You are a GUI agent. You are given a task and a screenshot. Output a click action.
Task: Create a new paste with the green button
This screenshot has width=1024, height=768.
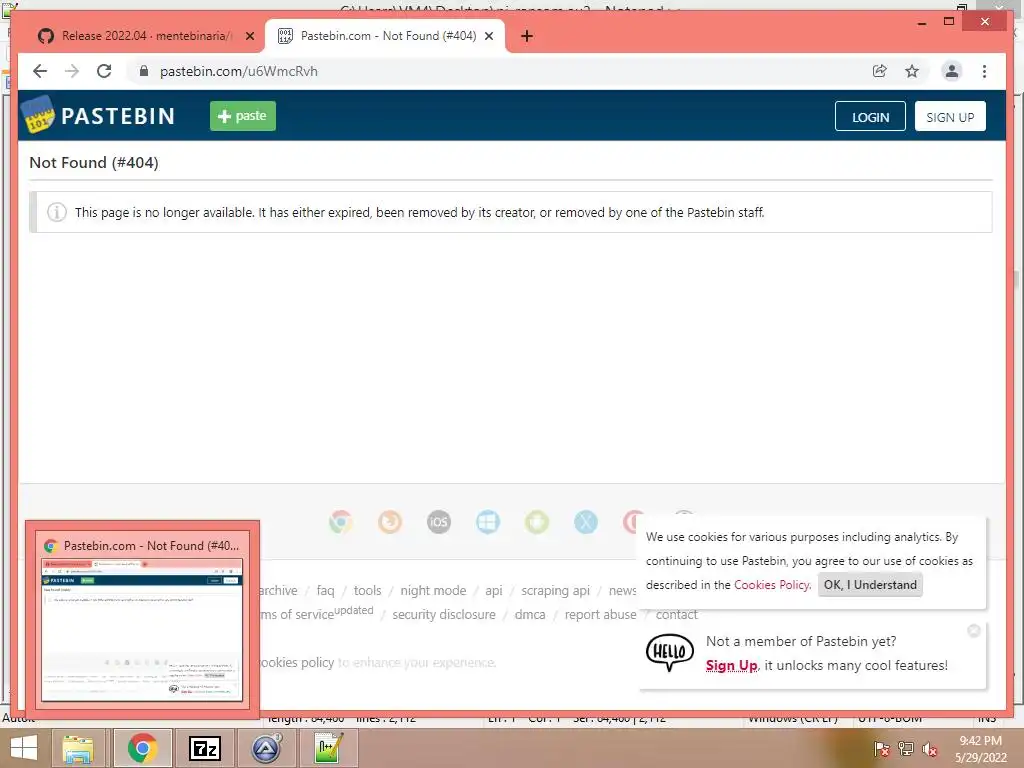[x=243, y=116]
